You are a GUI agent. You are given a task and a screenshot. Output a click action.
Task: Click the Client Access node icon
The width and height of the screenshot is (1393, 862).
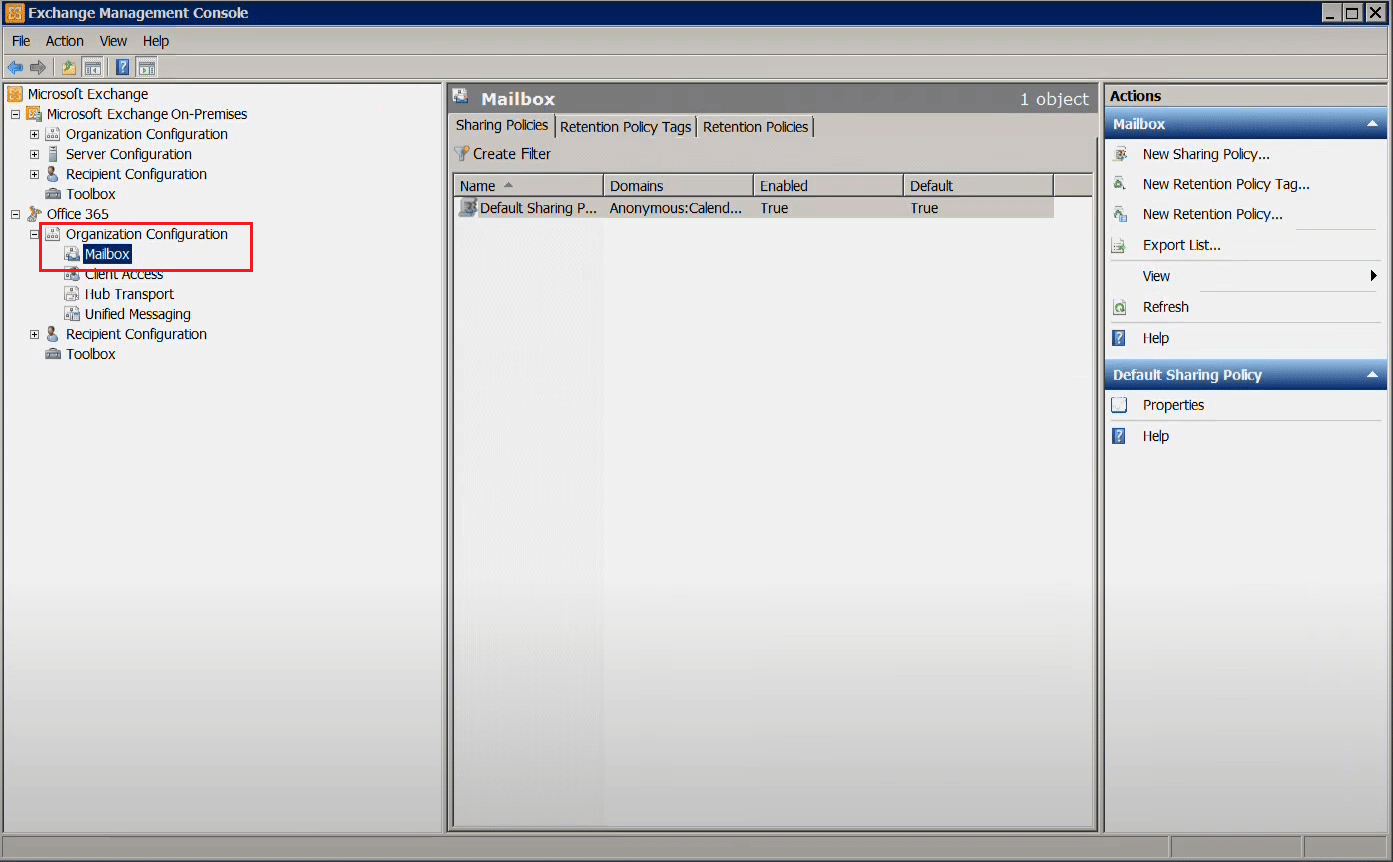pyautogui.click(x=72, y=274)
